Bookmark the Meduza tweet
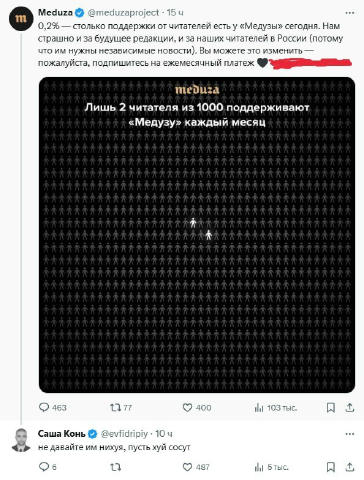The height and width of the screenshot is (480, 364). pyautogui.click(x=331, y=407)
